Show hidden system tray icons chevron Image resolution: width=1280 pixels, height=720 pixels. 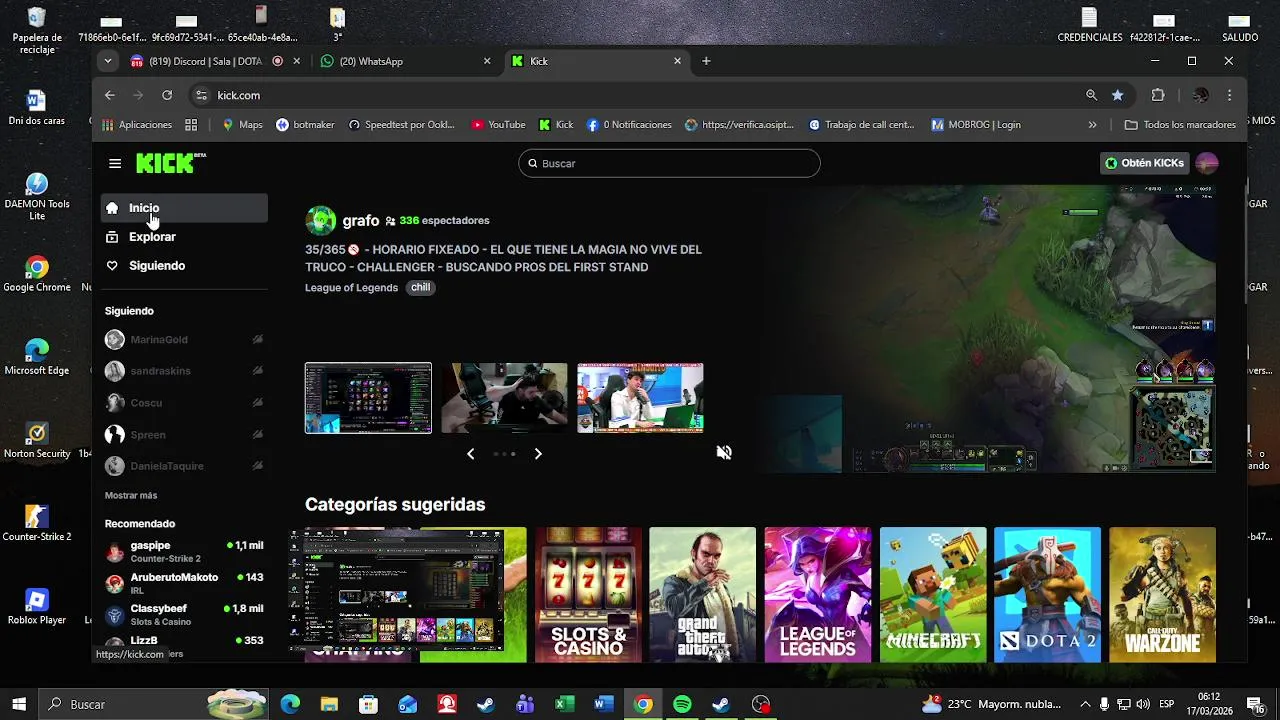click(1085, 704)
